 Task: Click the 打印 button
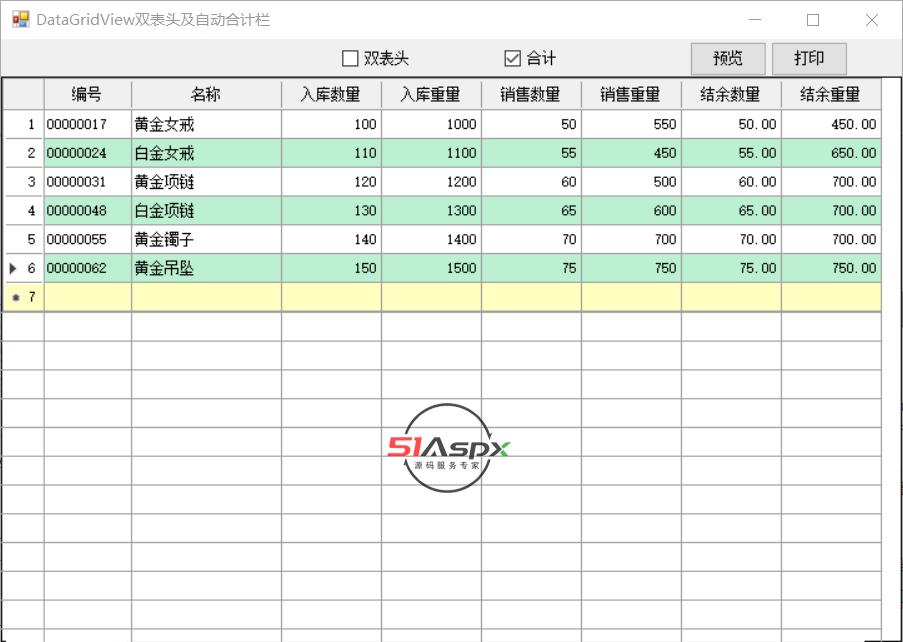(809, 59)
